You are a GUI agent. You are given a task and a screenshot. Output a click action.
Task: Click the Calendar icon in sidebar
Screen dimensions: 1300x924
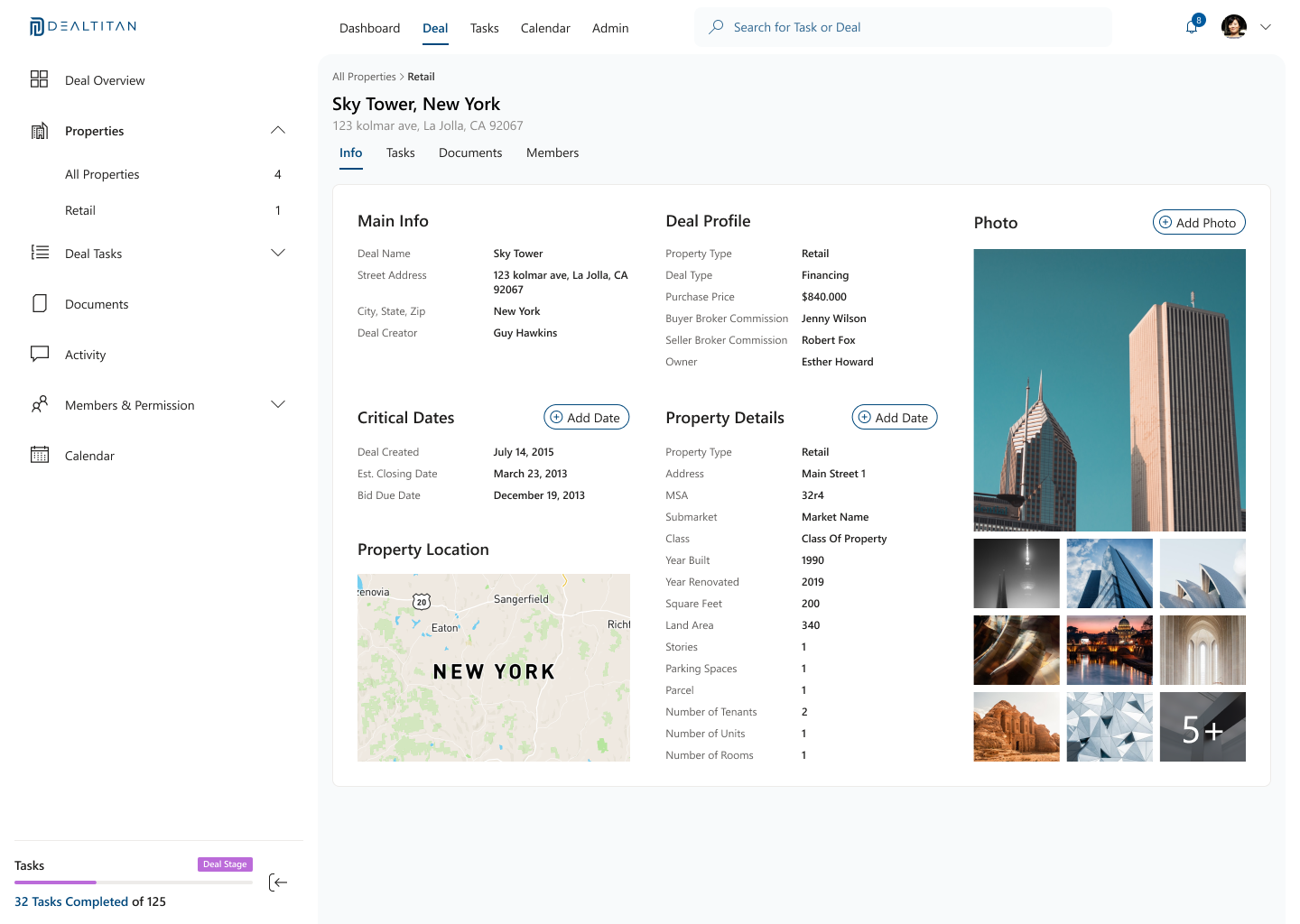(x=39, y=455)
